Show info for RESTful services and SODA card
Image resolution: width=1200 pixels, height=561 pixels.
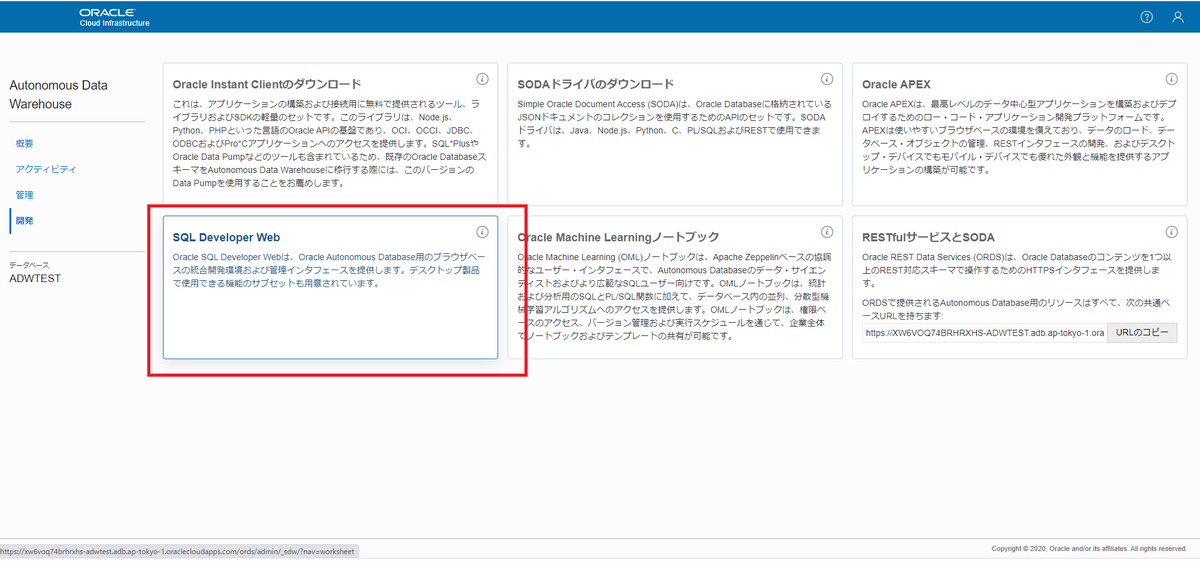[1171, 232]
